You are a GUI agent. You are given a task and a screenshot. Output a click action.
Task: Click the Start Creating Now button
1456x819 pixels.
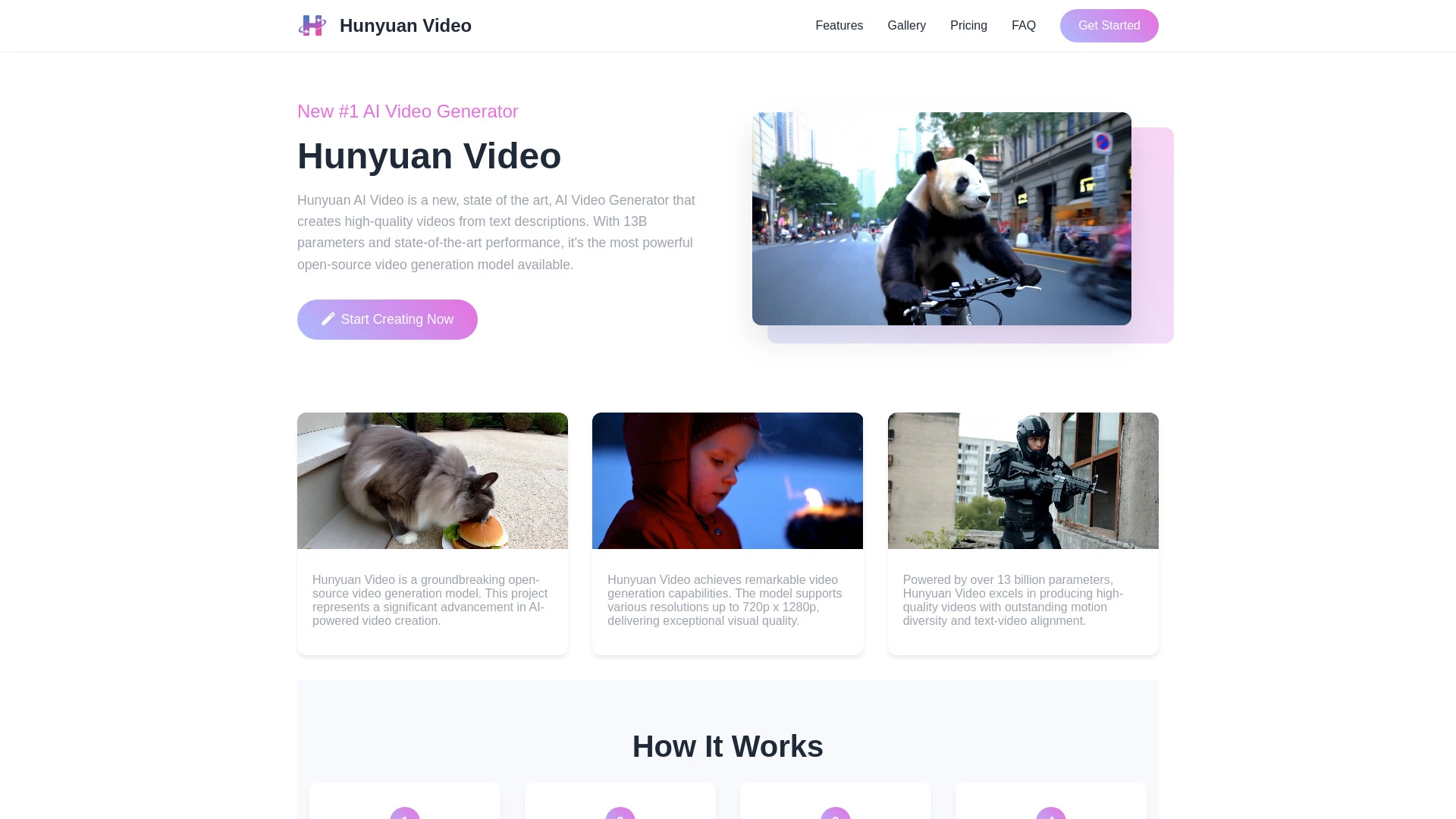(x=387, y=319)
